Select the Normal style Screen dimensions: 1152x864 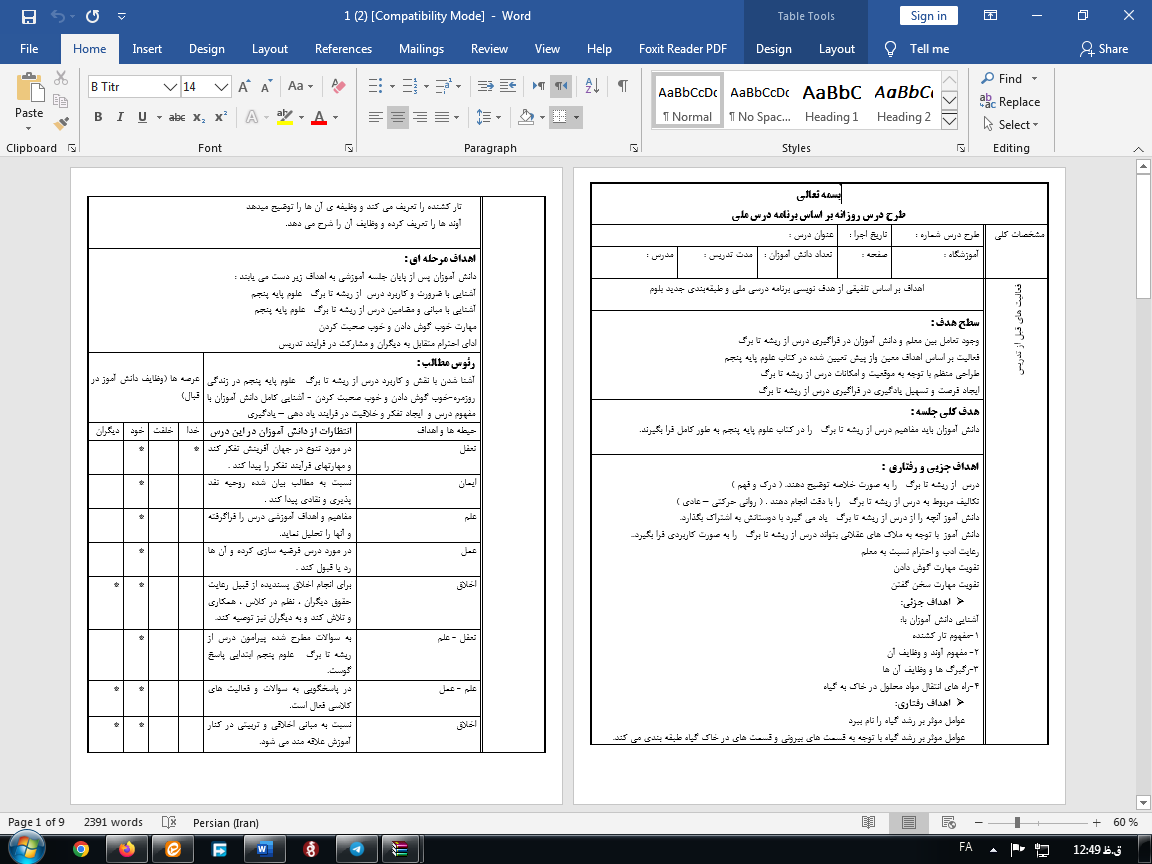coord(687,101)
